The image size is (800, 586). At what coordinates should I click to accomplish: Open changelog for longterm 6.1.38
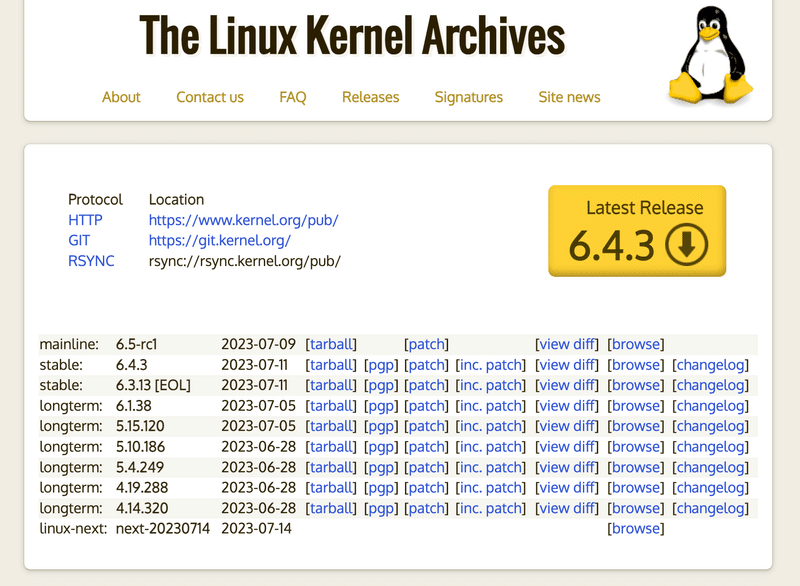[x=711, y=405]
